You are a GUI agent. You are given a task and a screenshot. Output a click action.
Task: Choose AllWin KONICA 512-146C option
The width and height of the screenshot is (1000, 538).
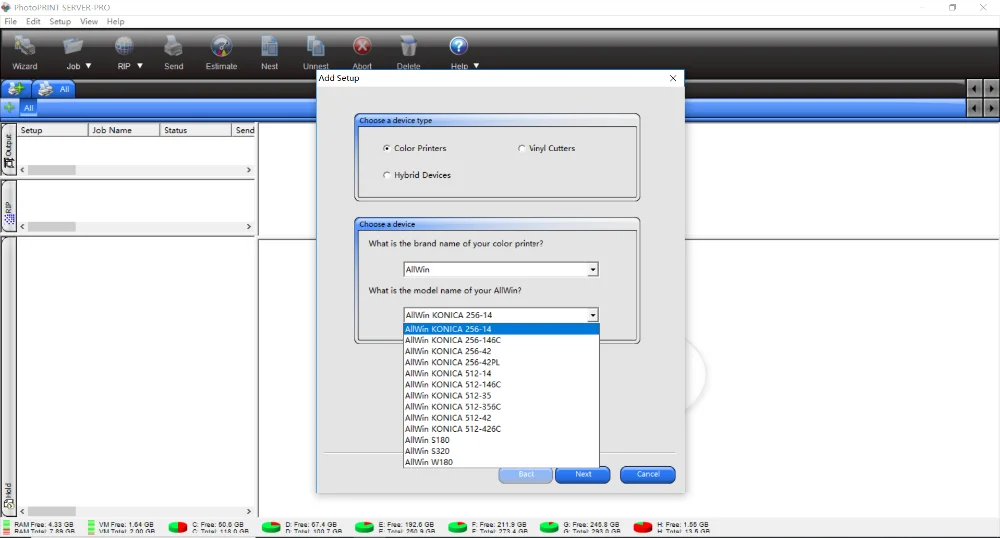(x=501, y=384)
